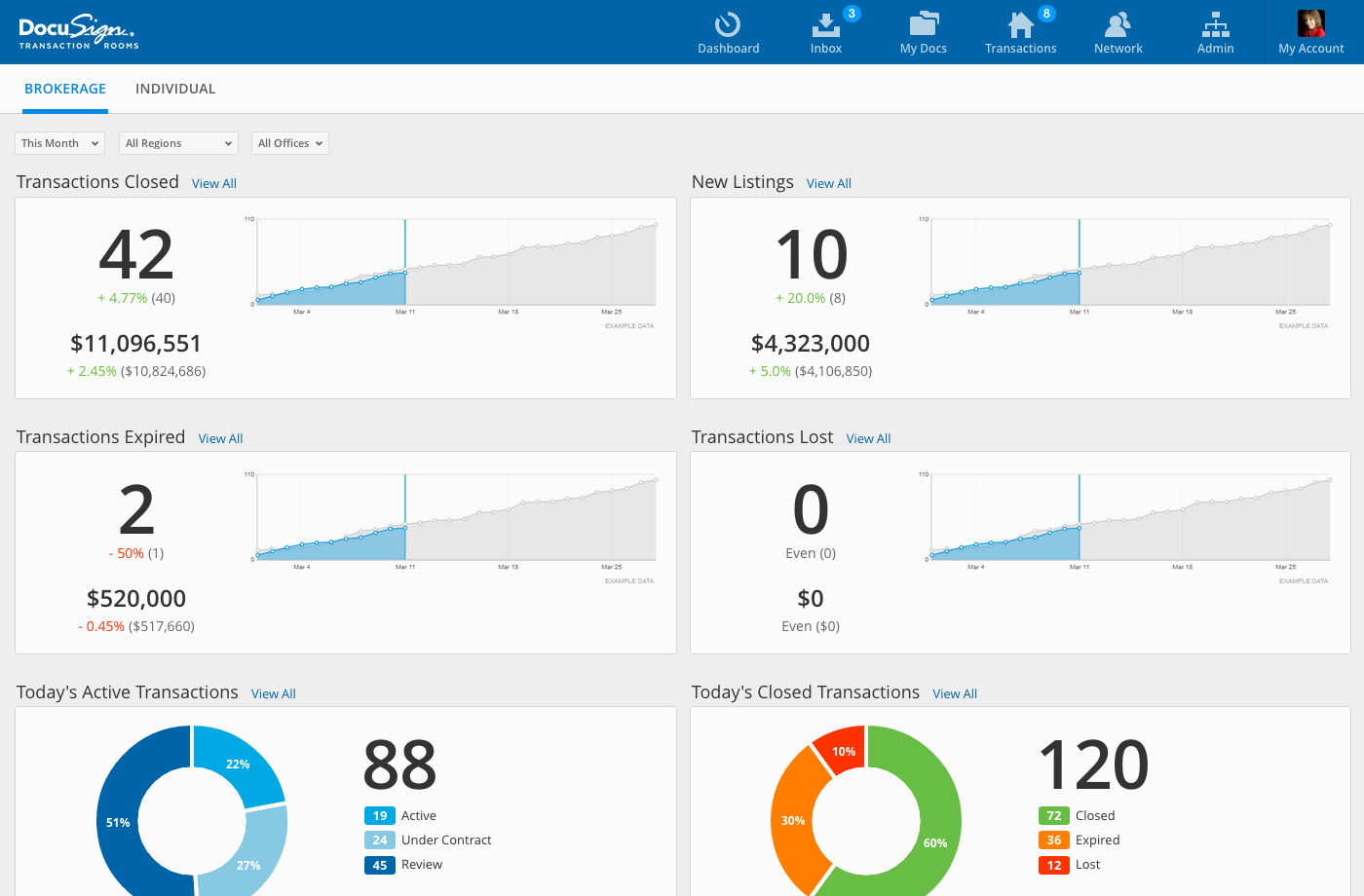1364x896 pixels.
Task: Click the 30% Expired donut segment
Action: coord(794,820)
